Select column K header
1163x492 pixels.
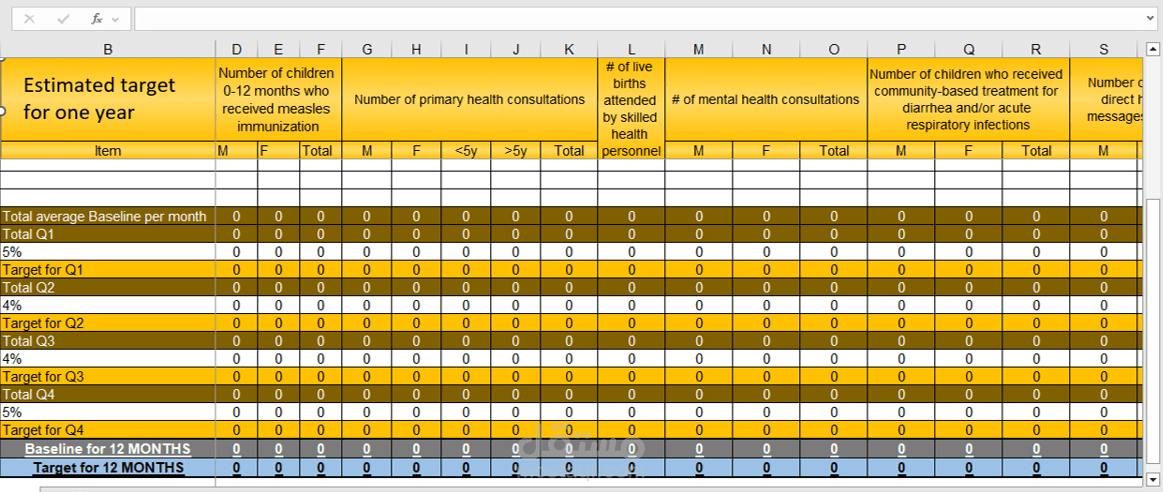[x=569, y=50]
